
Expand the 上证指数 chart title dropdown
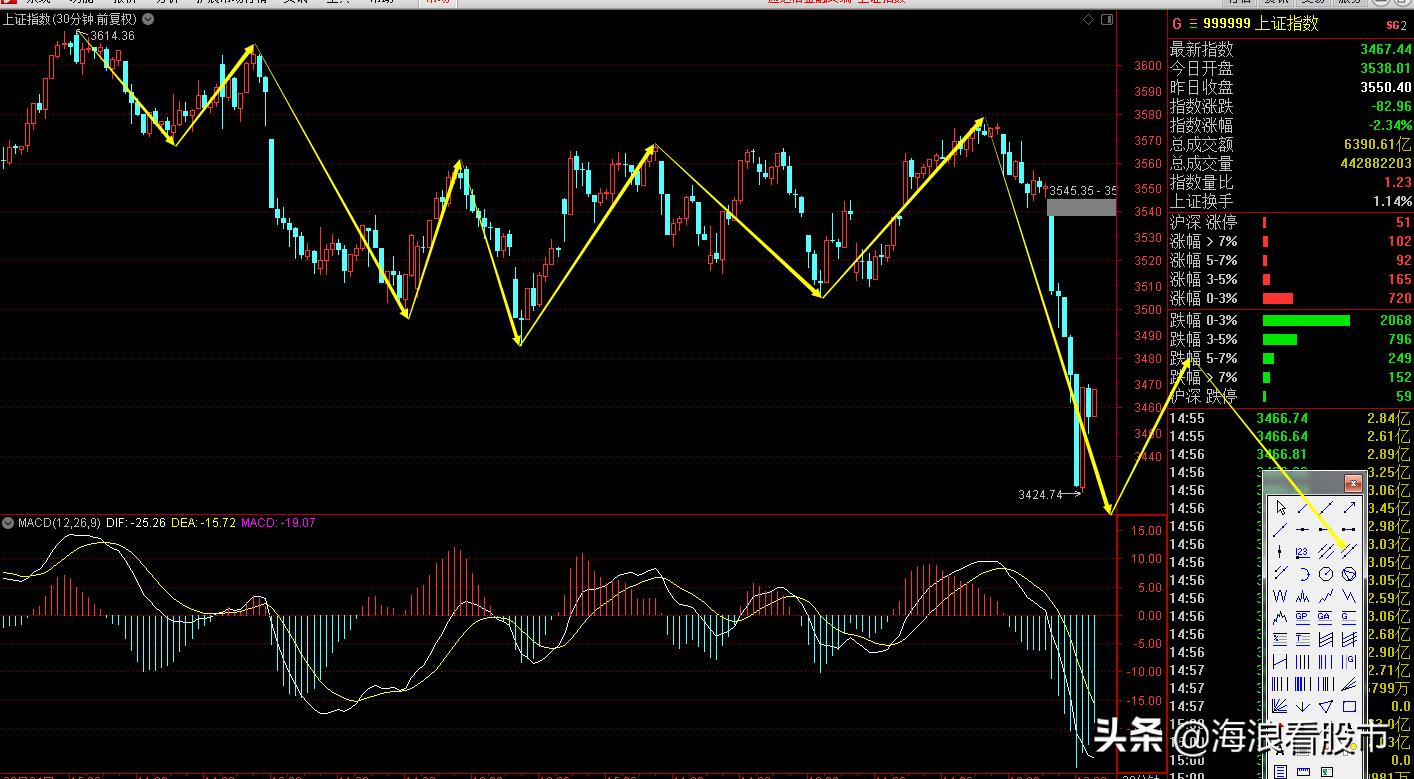pyautogui.click(x=148, y=19)
